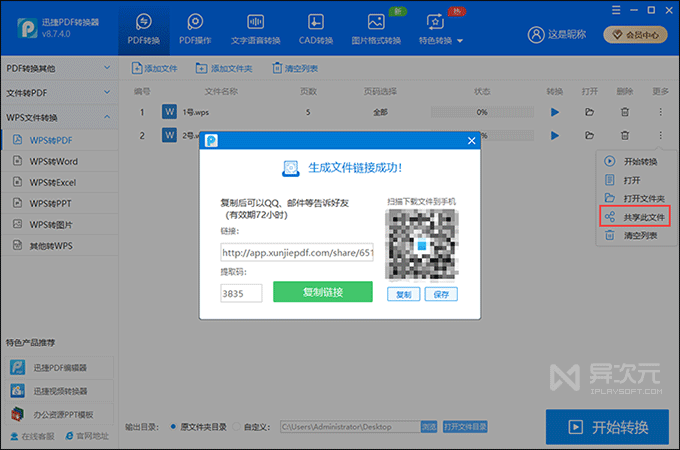Click 添加文件 add file button
Viewport: 680px width, 450px height.
155,68
